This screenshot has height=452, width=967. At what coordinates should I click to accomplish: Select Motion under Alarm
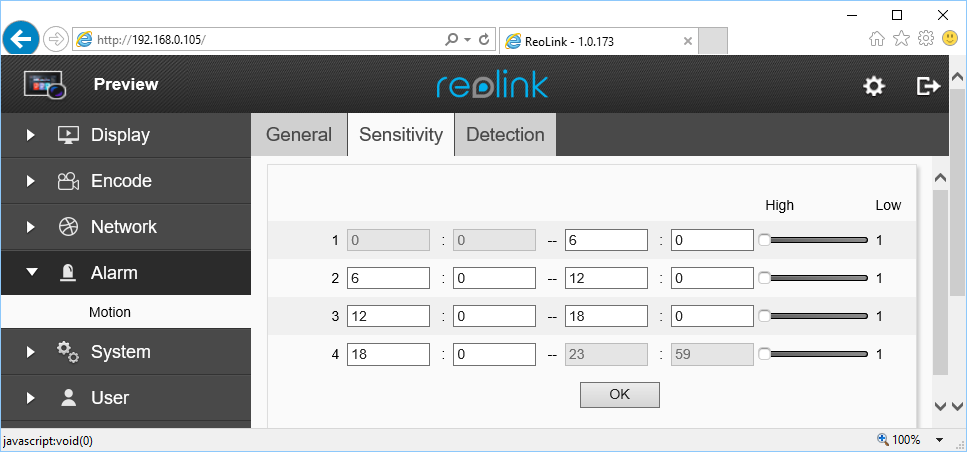click(x=110, y=312)
